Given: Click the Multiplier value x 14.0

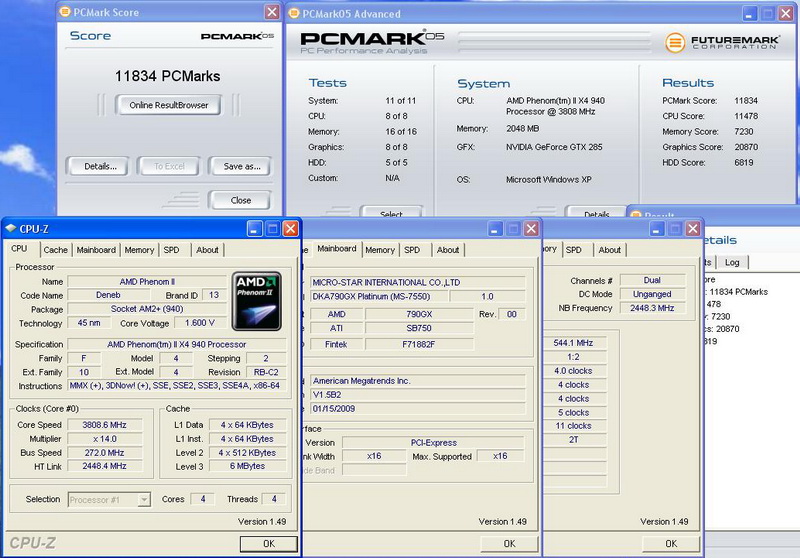Looking at the screenshot, I should (105, 439).
